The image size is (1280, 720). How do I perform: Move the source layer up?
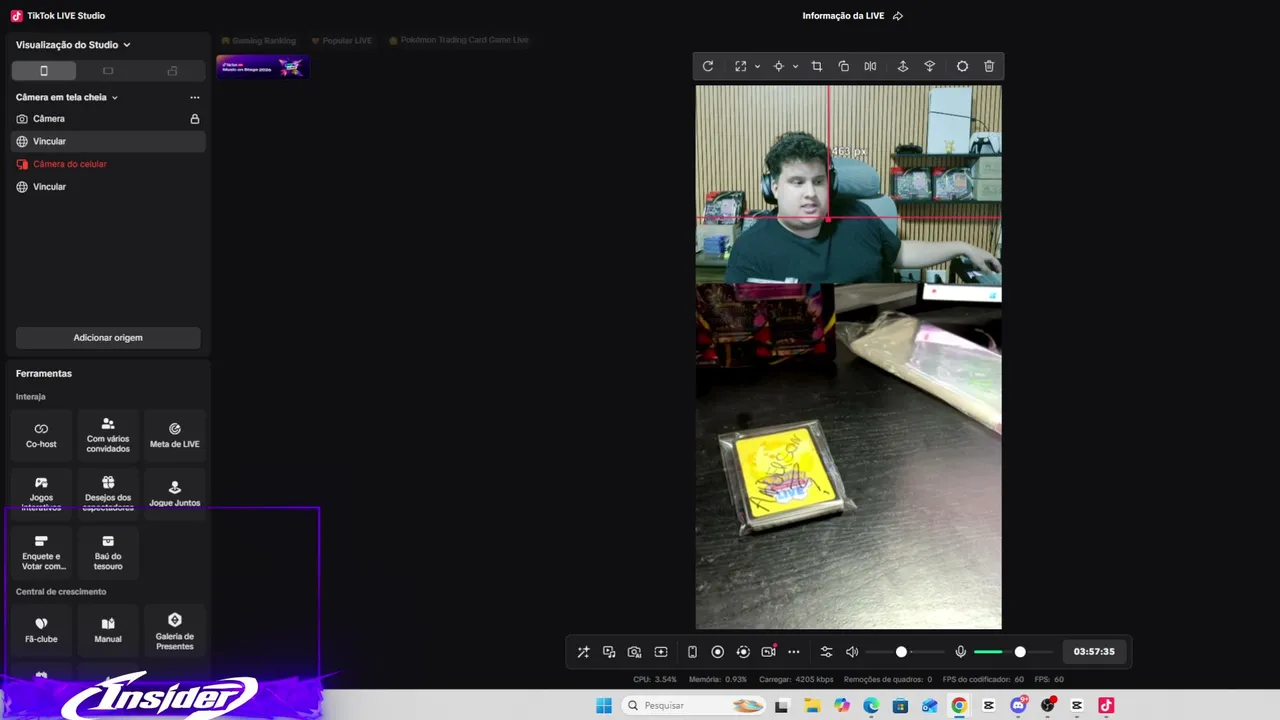coord(902,66)
